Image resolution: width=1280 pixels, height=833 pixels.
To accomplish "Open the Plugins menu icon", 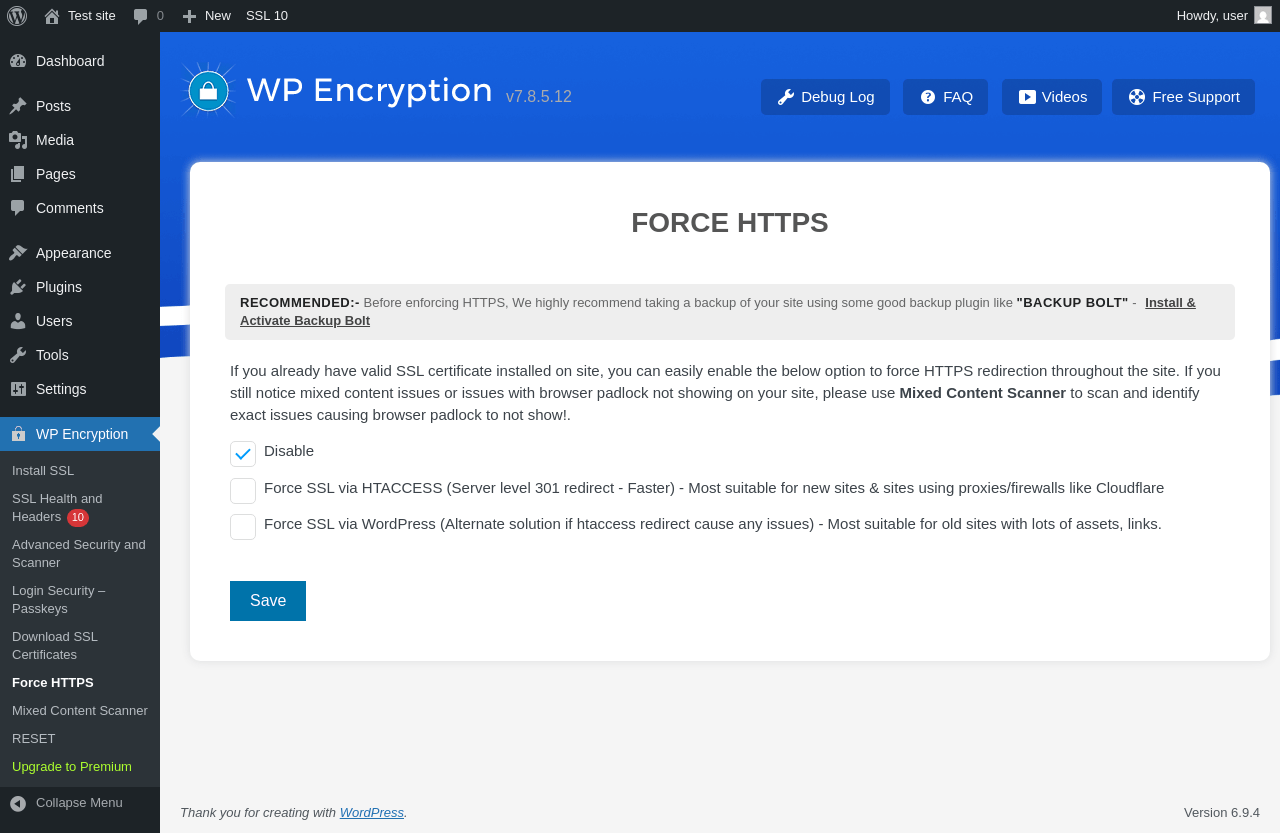I will click(x=18, y=287).
